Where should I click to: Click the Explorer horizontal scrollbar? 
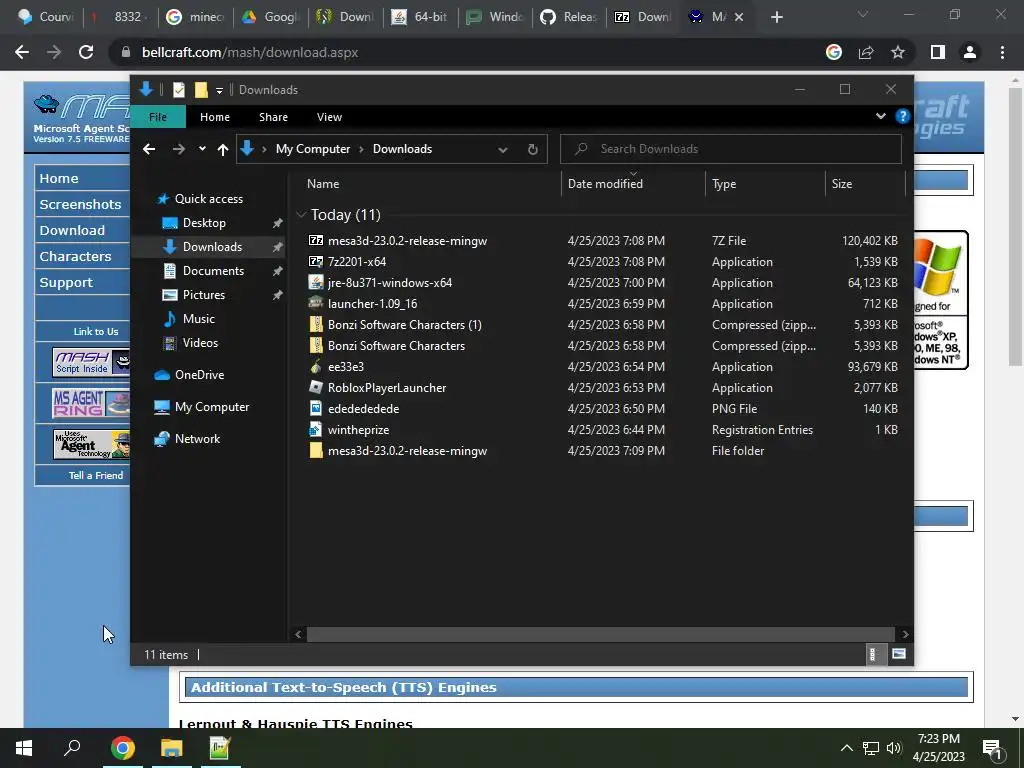600,633
